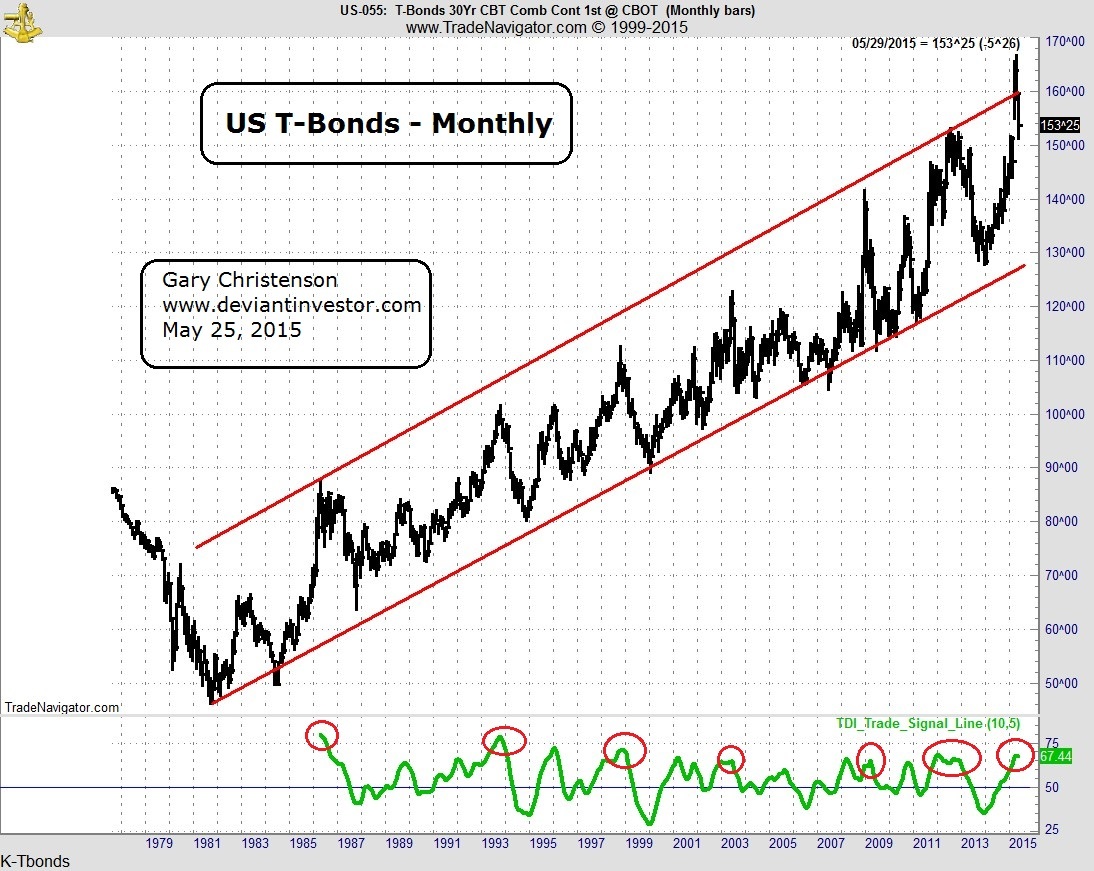Click the golden sextant logo icon

coord(22,22)
